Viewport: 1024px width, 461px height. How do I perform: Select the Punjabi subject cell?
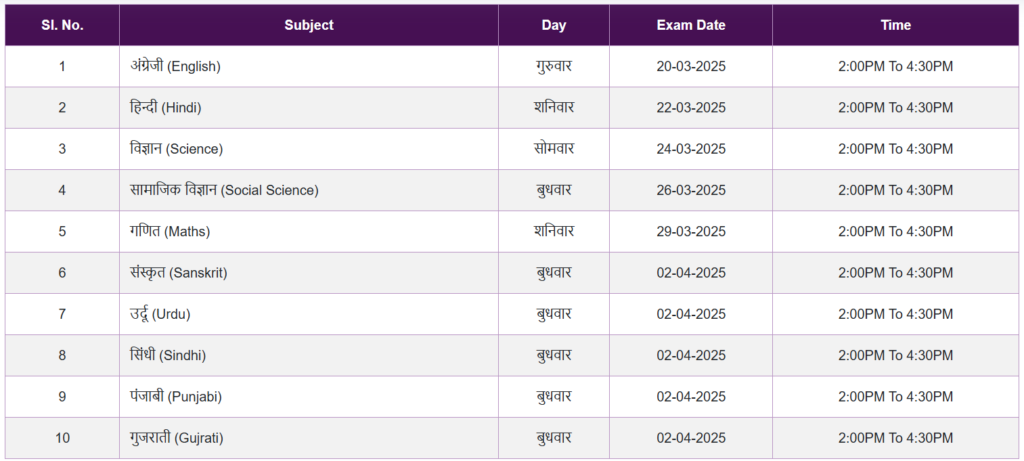(309, 396)
